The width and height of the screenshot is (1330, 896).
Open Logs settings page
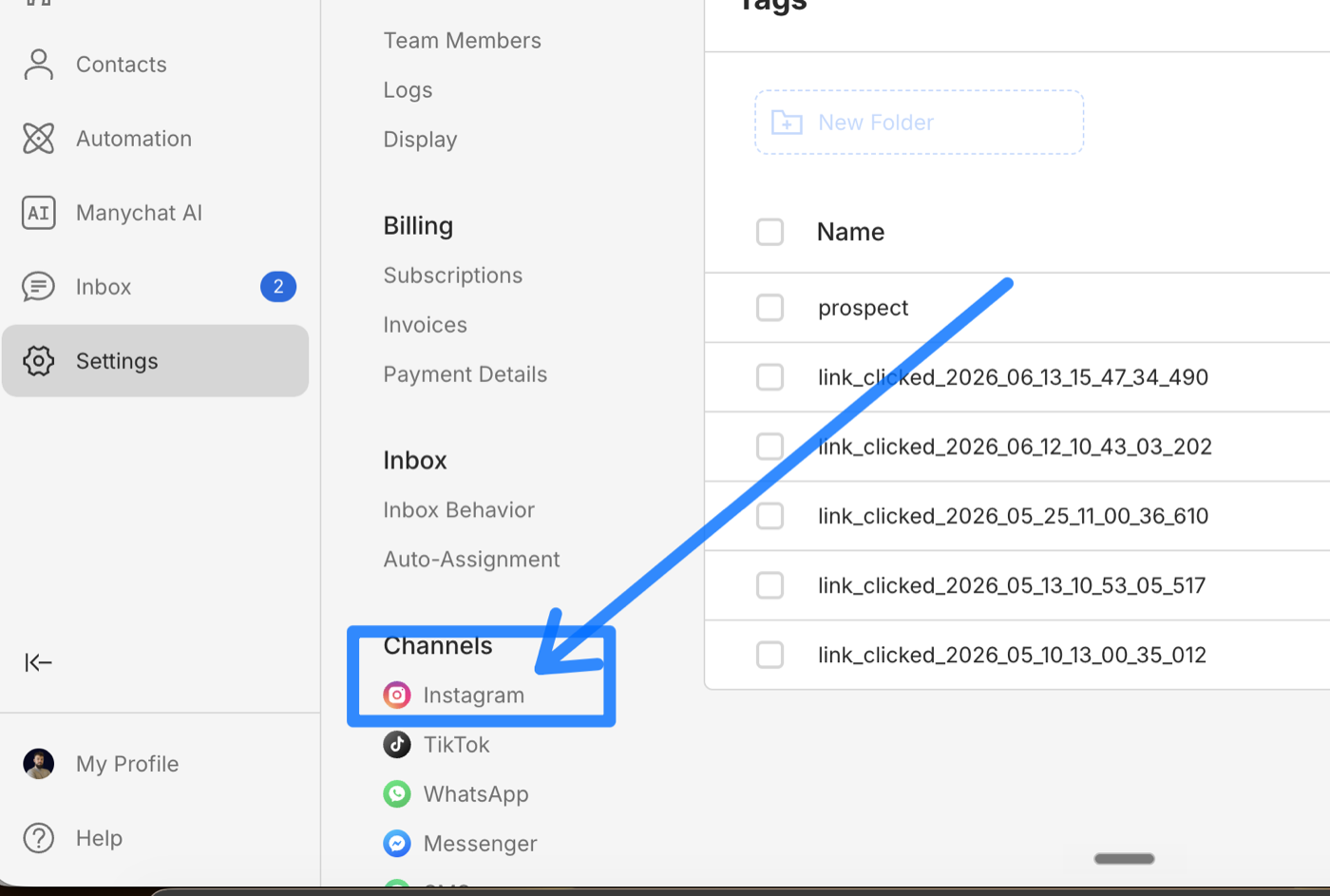[x=408, y=90]
